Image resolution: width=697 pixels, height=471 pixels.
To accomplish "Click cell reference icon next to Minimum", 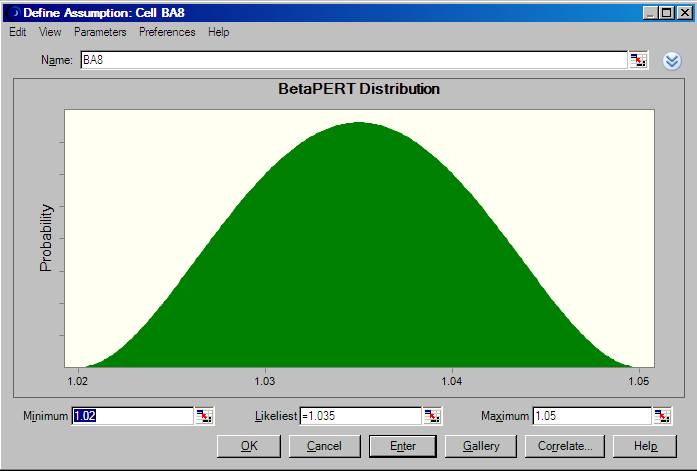I will coord(203,416).
